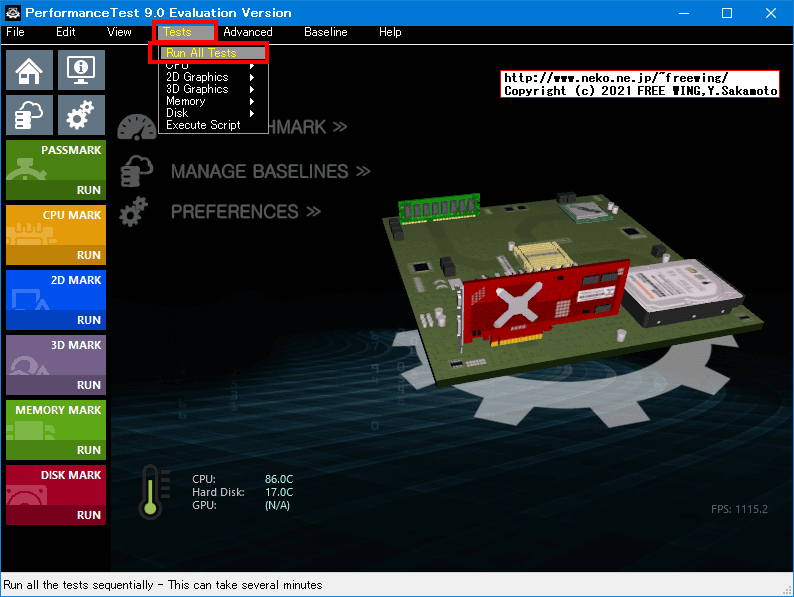This screenshot has width=794, height=597.
Task: Run the PassMark rating tile
Action: (56, 170)
